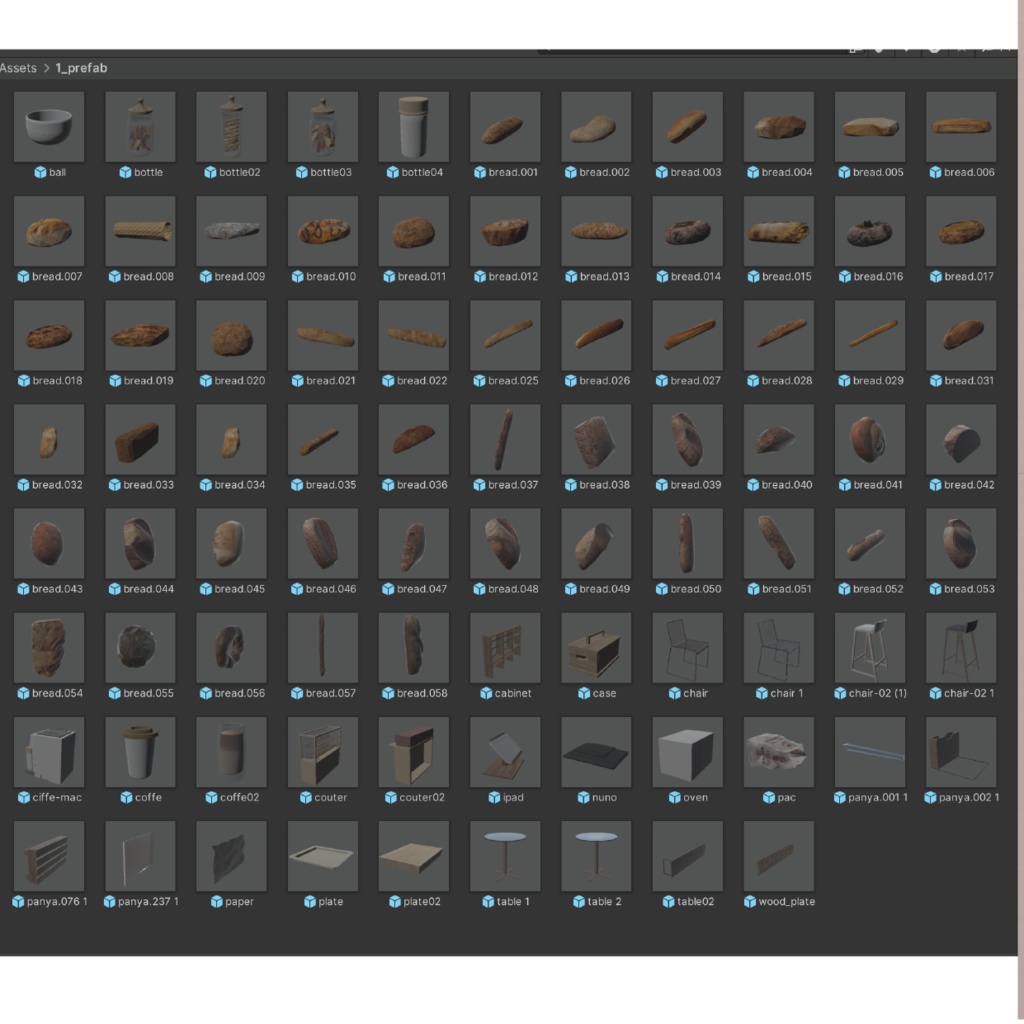Select the ipad prefab

click(505, 751)
